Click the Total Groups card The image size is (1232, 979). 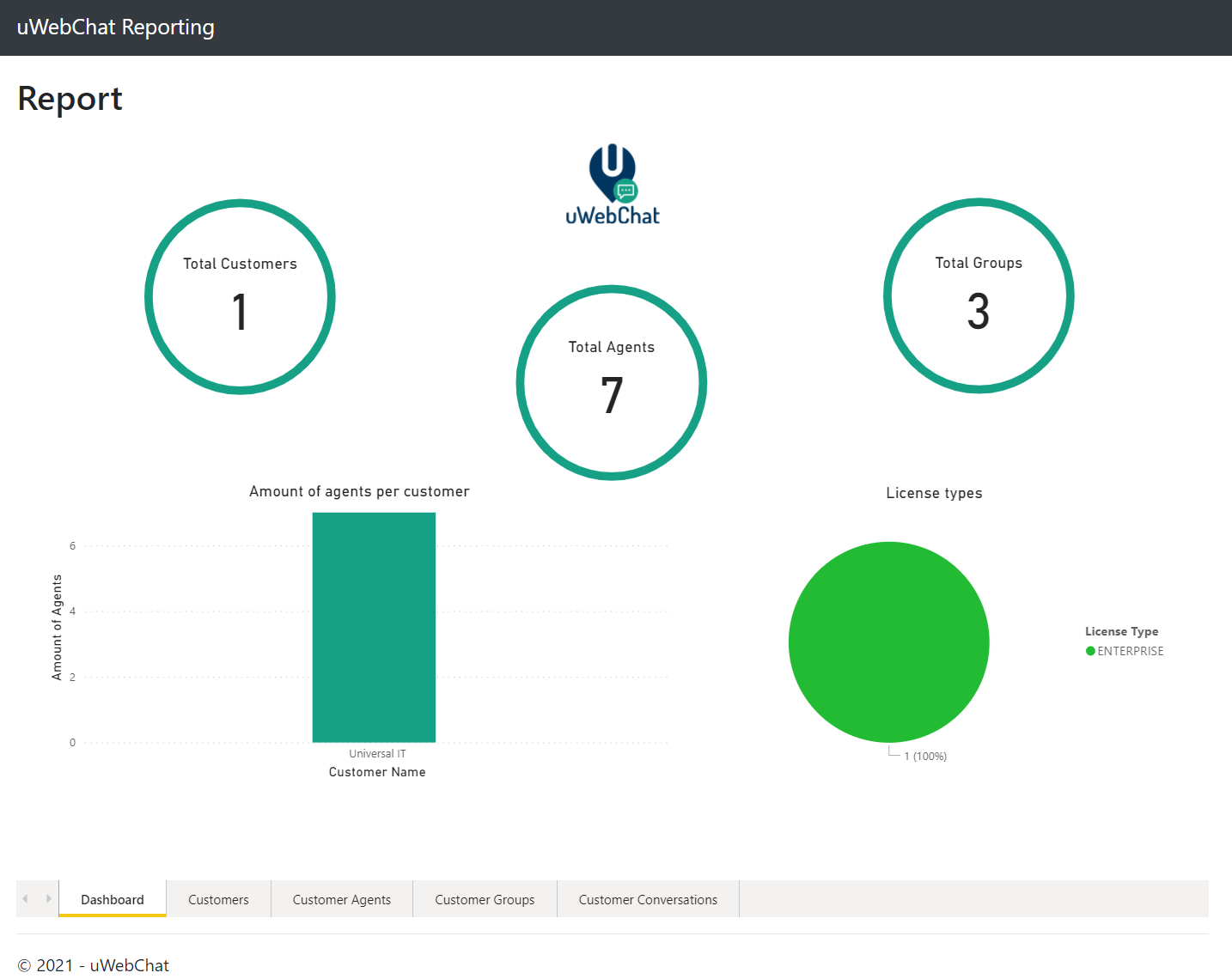tap(979, 296)
